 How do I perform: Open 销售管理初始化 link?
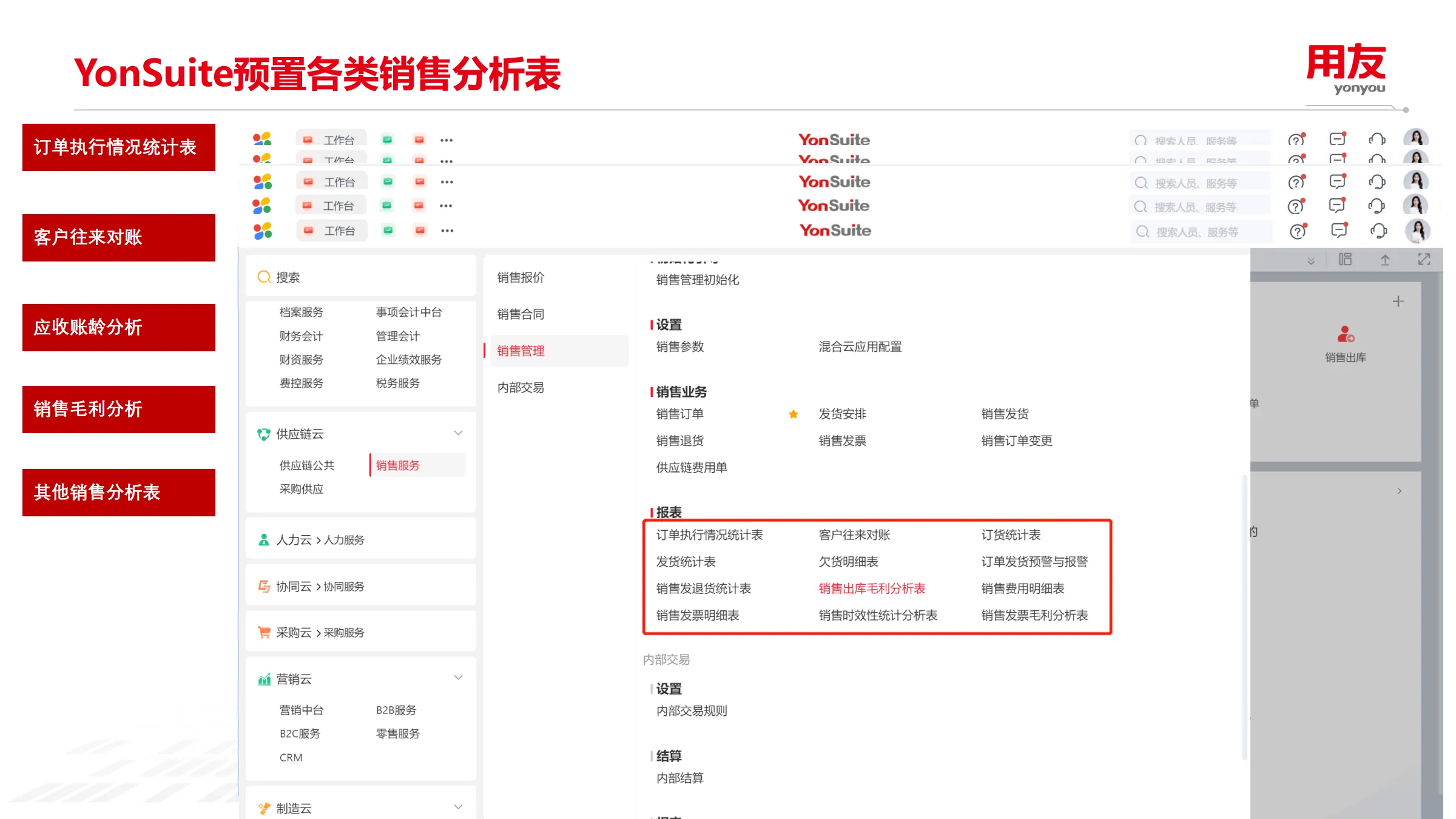click(698, 280)
